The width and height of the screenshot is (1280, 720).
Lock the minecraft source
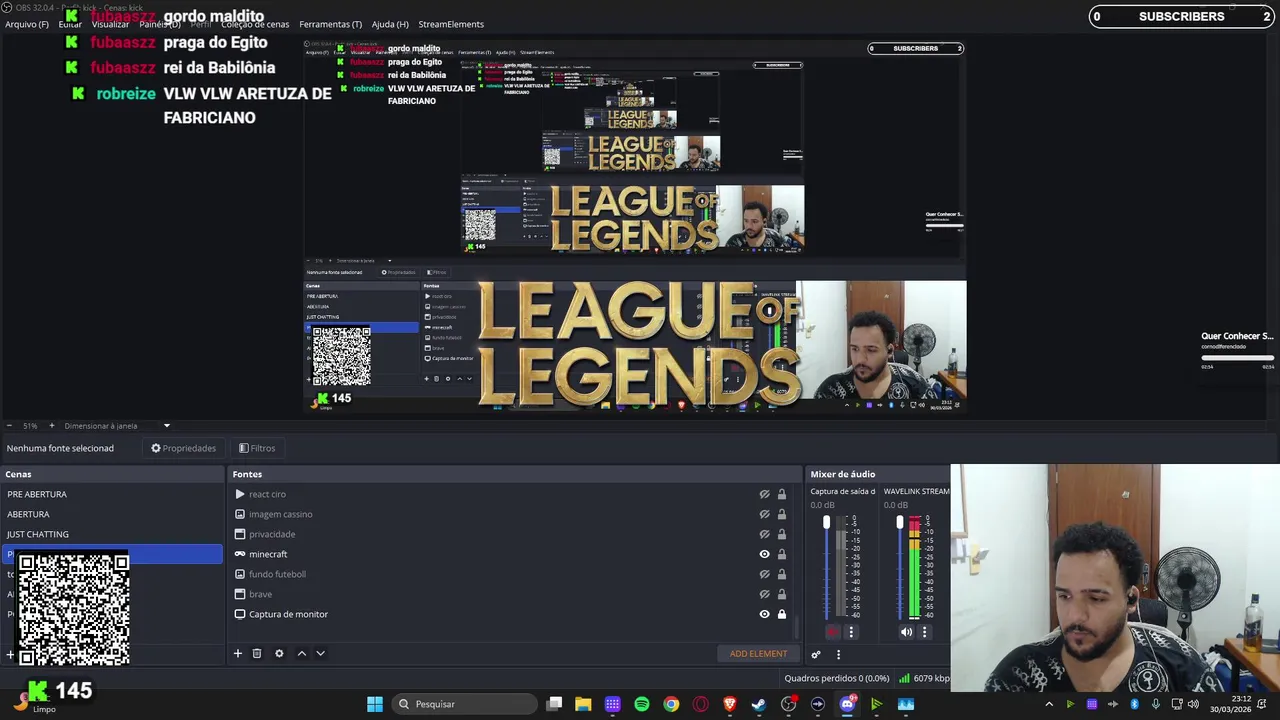[x=782, y=554]
